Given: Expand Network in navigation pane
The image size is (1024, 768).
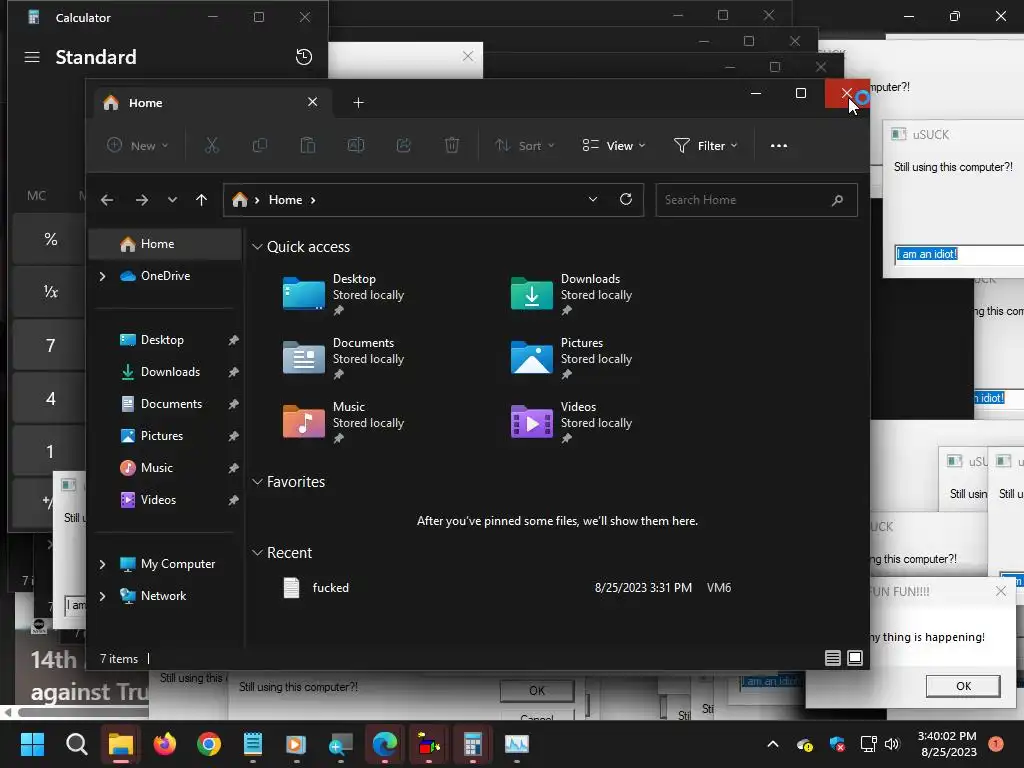Looking at the screenshot, I should coord(103,596).
